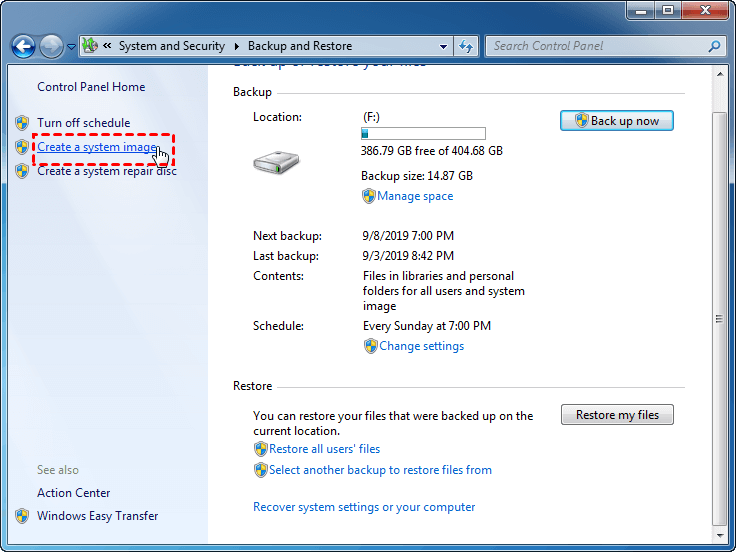Click the F: backup drive icon
This screenshot has height=552, width=736.
(x=276, y=162)
